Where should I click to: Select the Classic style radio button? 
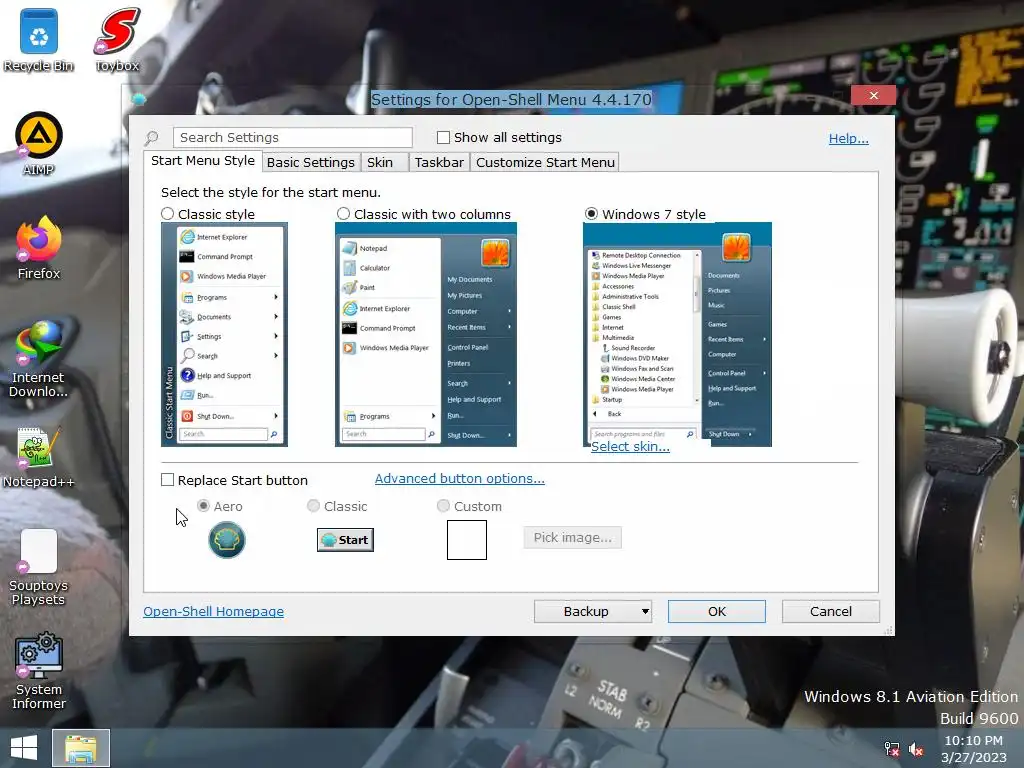[x=168, y=214]
